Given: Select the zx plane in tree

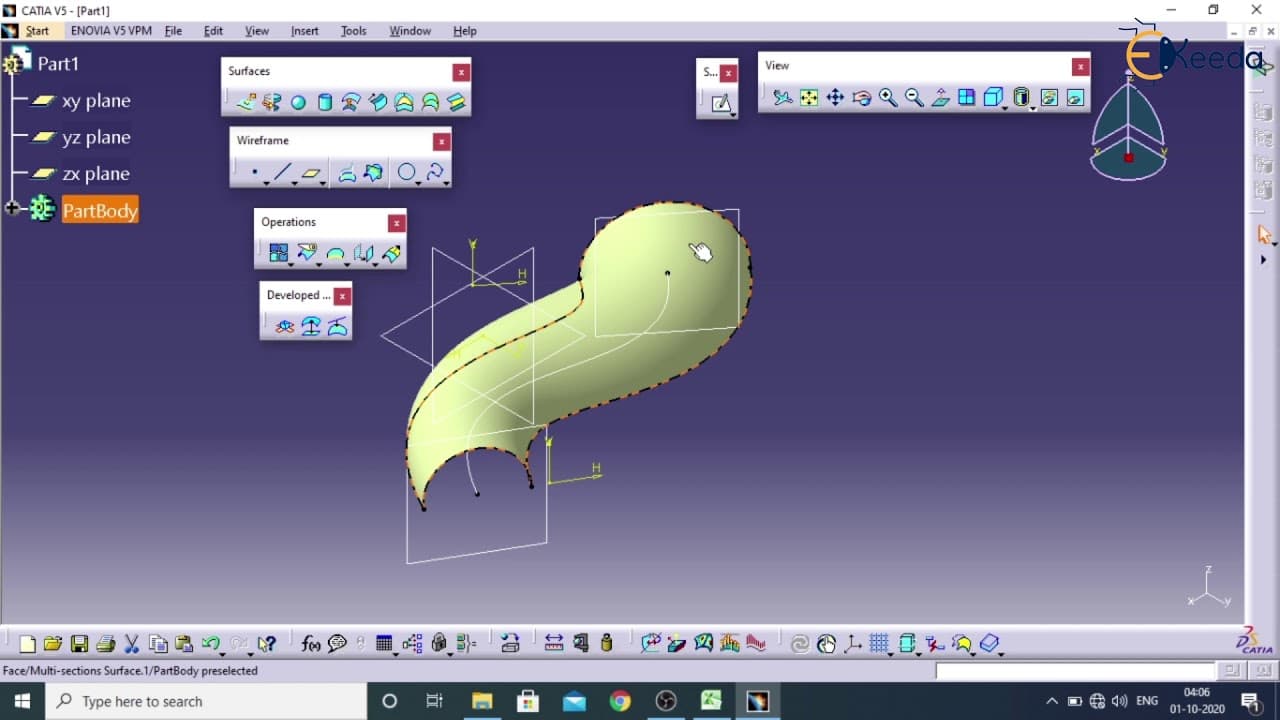Looking at the screenshot, I should 96,174.
